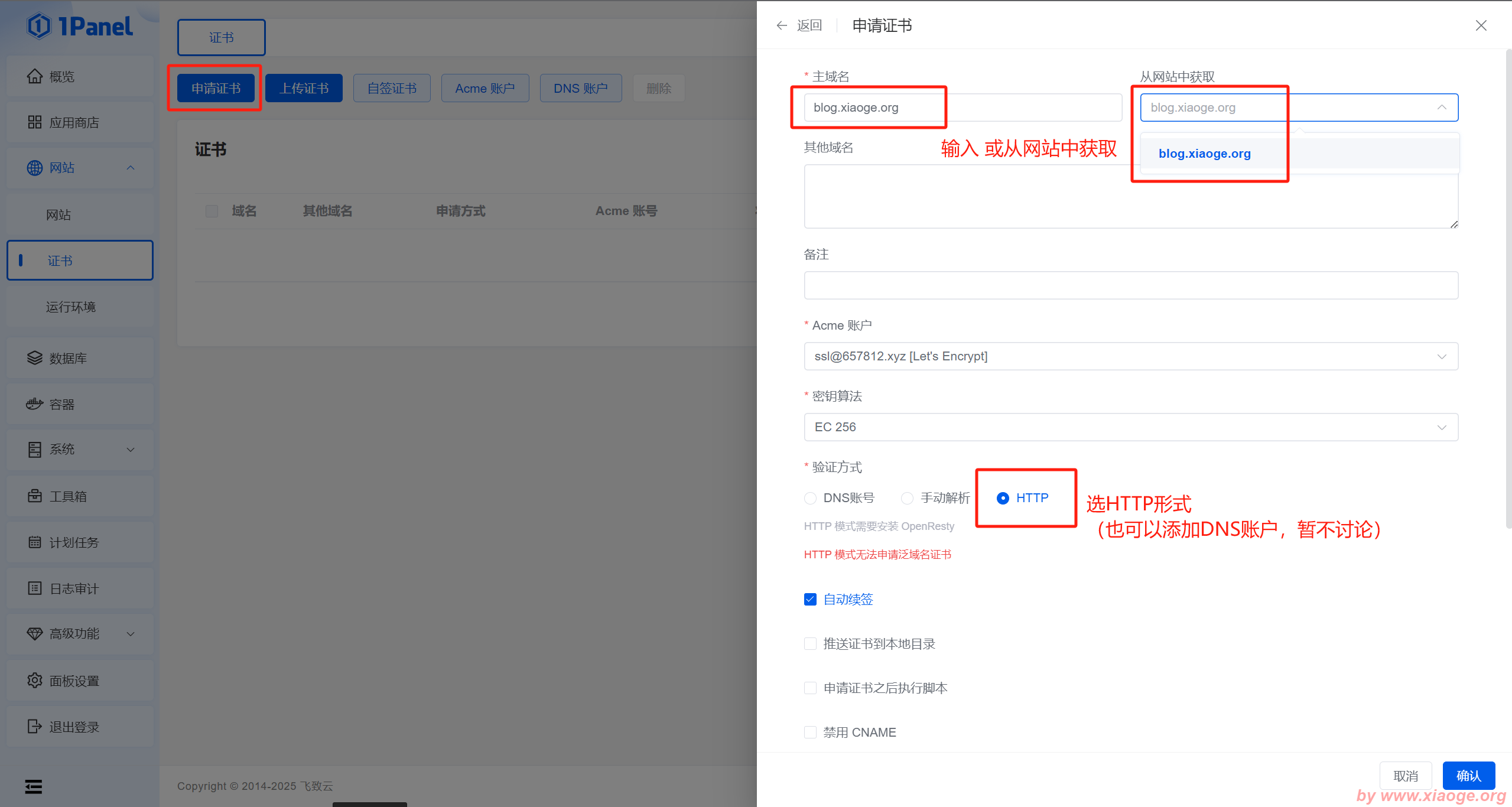Select the DNS账号 verification radio button
The image size is (1512, 807).
coord(811,499)
